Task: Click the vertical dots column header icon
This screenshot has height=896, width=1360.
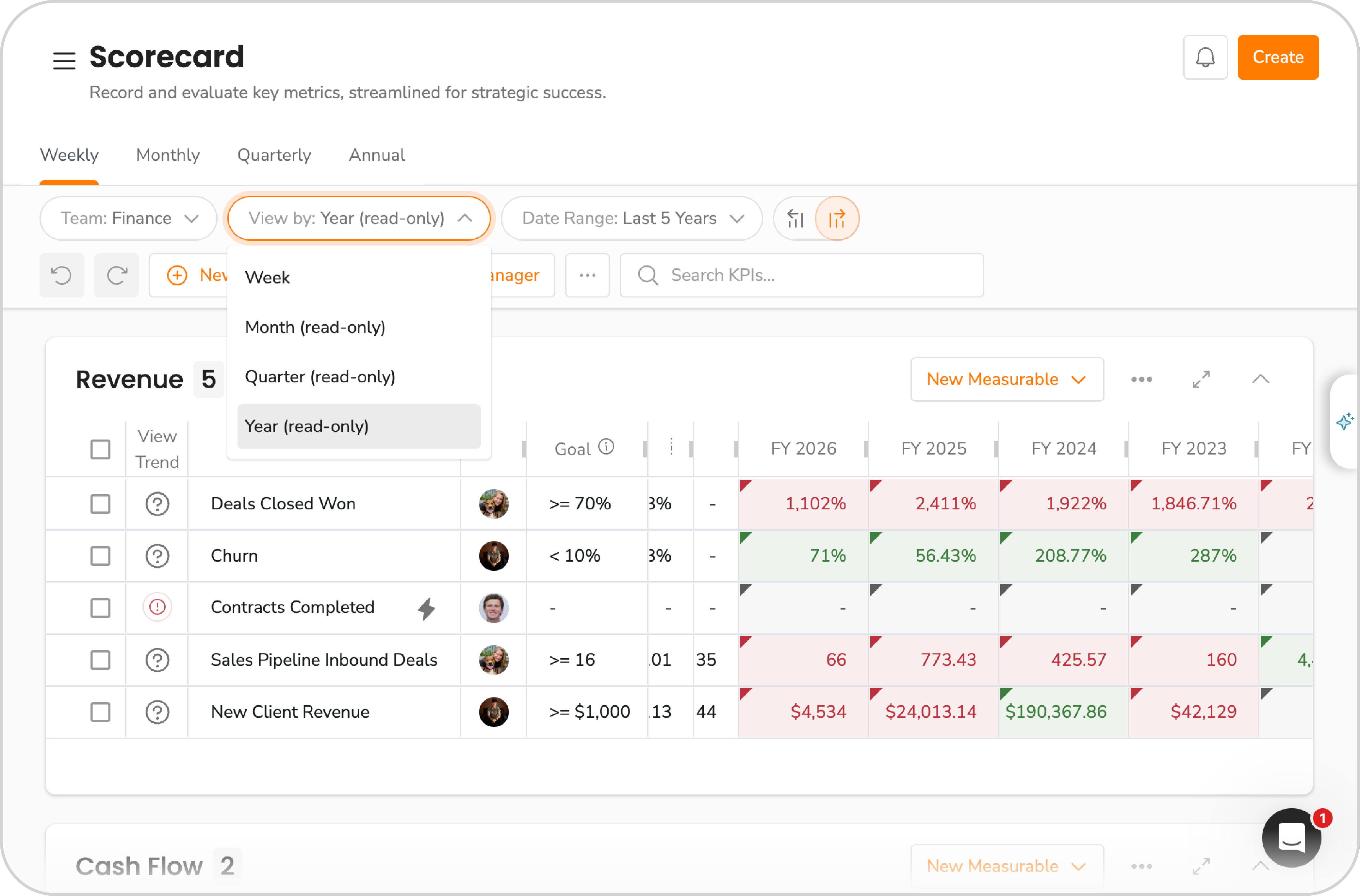Action: [671, 446]
